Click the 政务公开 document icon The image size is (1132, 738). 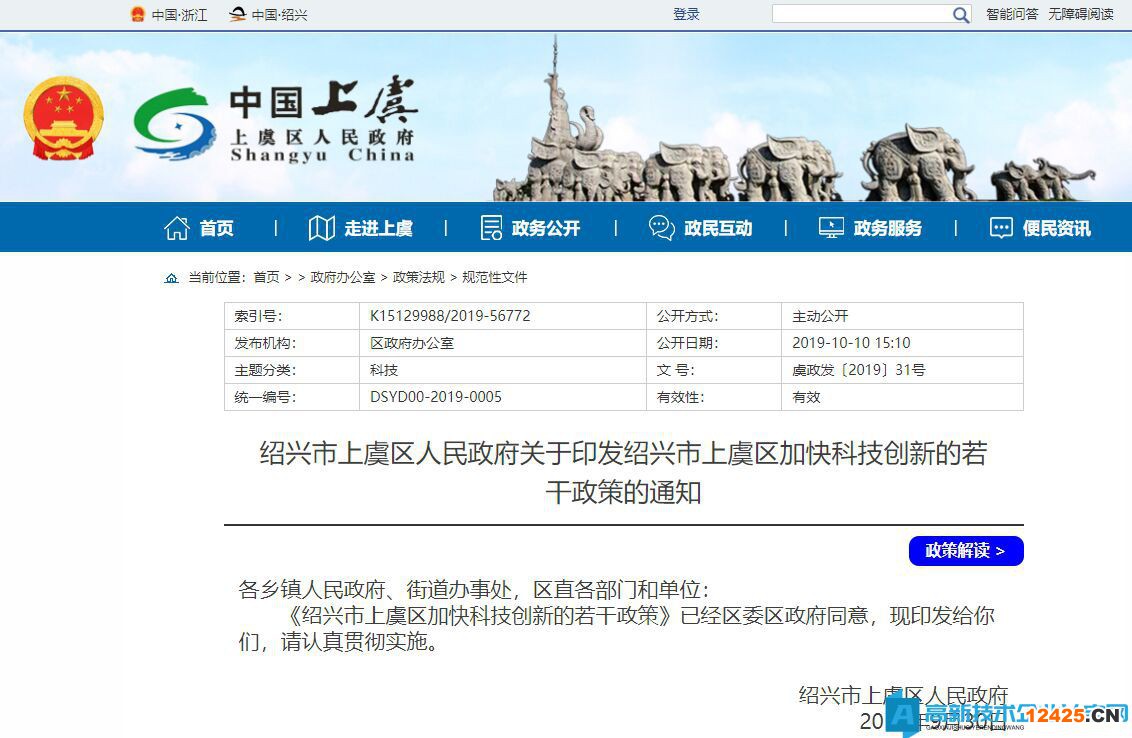(x=489, y=227)
